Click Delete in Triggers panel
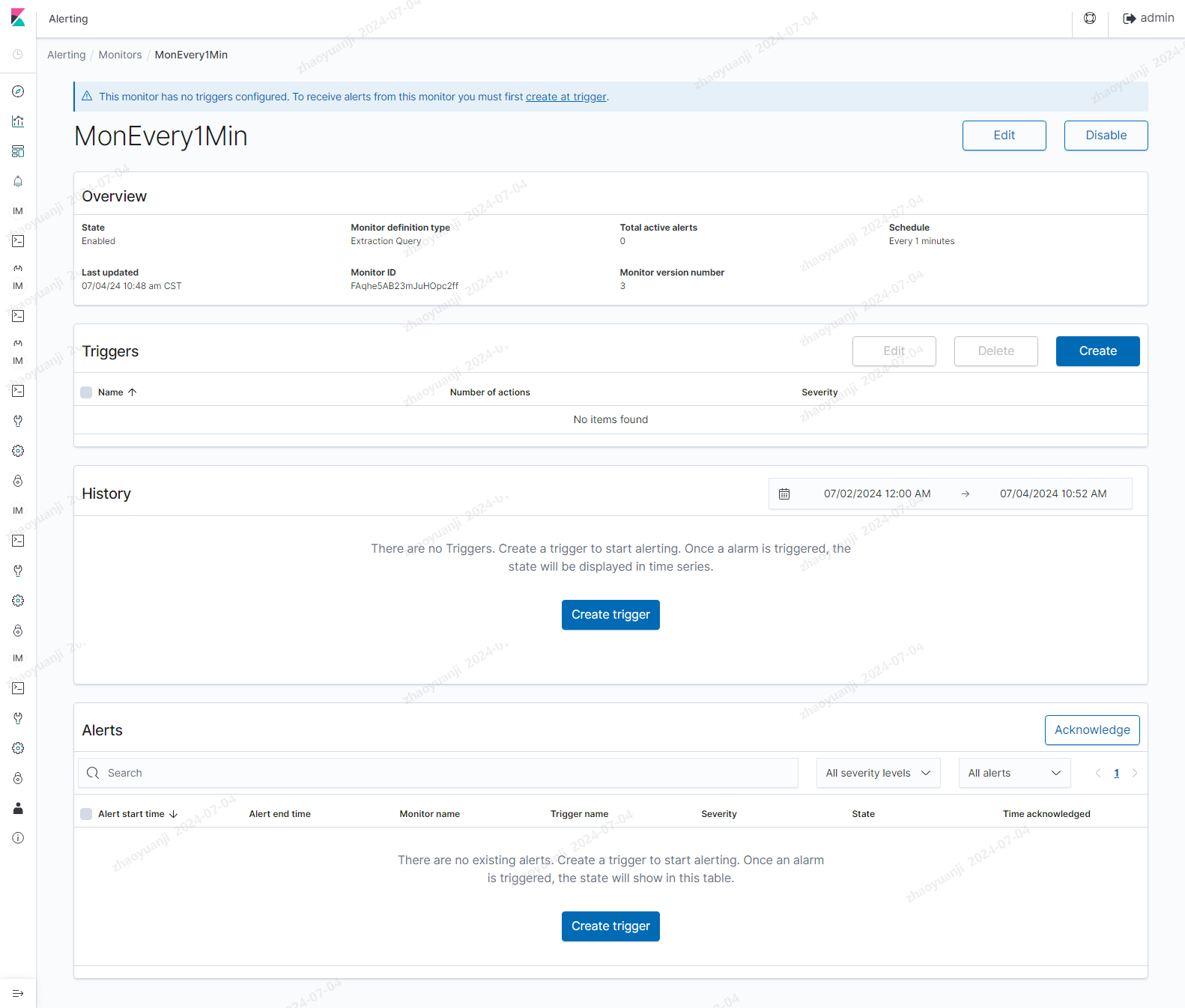This screenshot has width=1185, height=1008. click(996, 351)
